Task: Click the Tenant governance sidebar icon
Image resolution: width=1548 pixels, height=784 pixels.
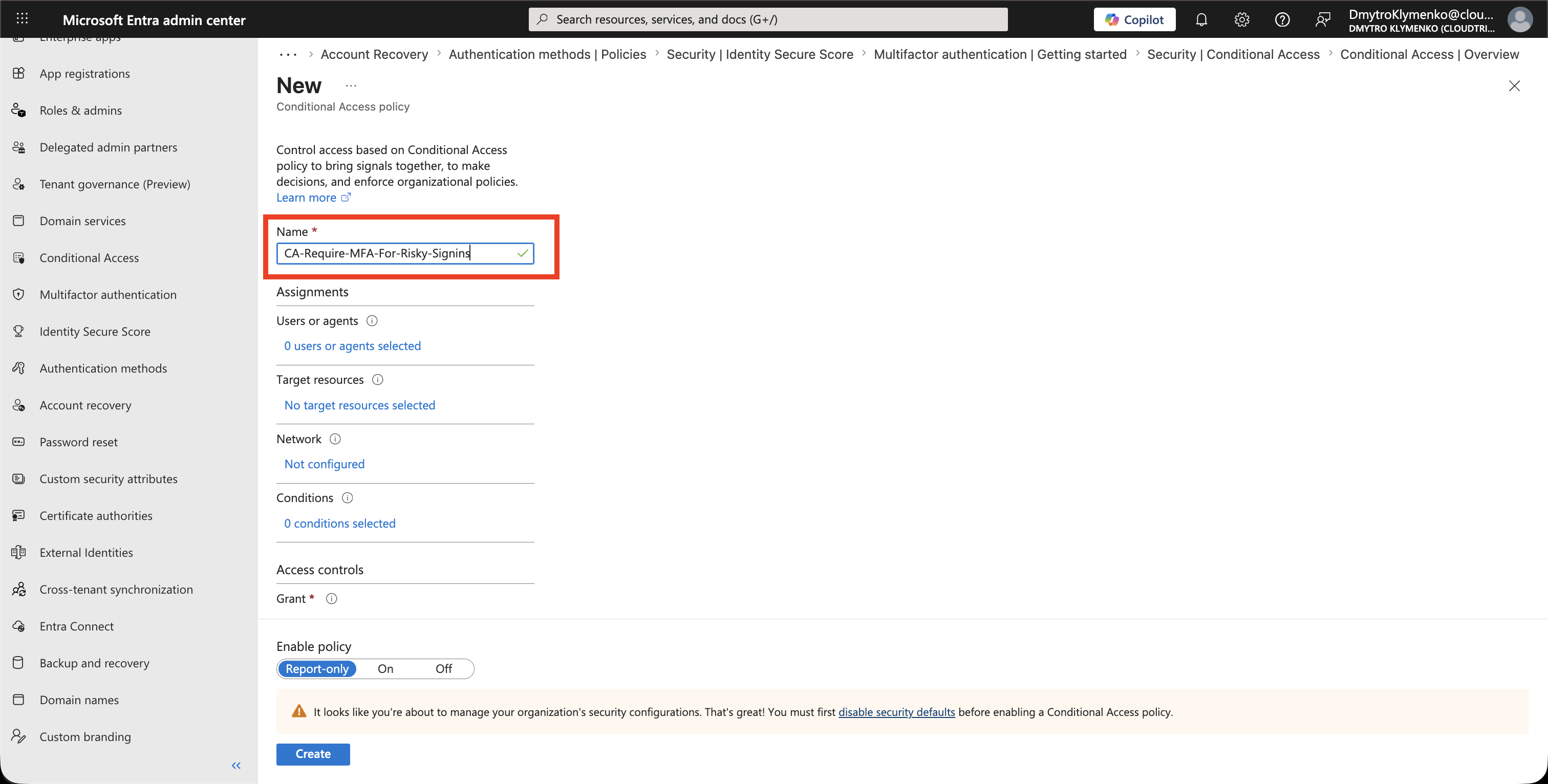Action: click(x=18, y=184)
